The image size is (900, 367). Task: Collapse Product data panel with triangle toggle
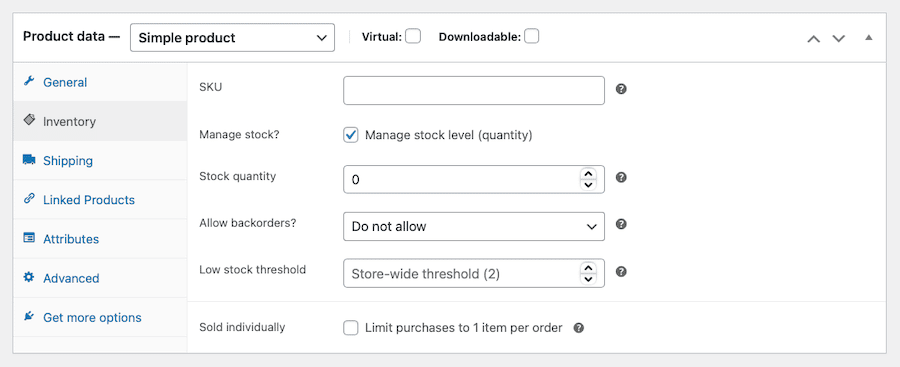click(869, 37)
